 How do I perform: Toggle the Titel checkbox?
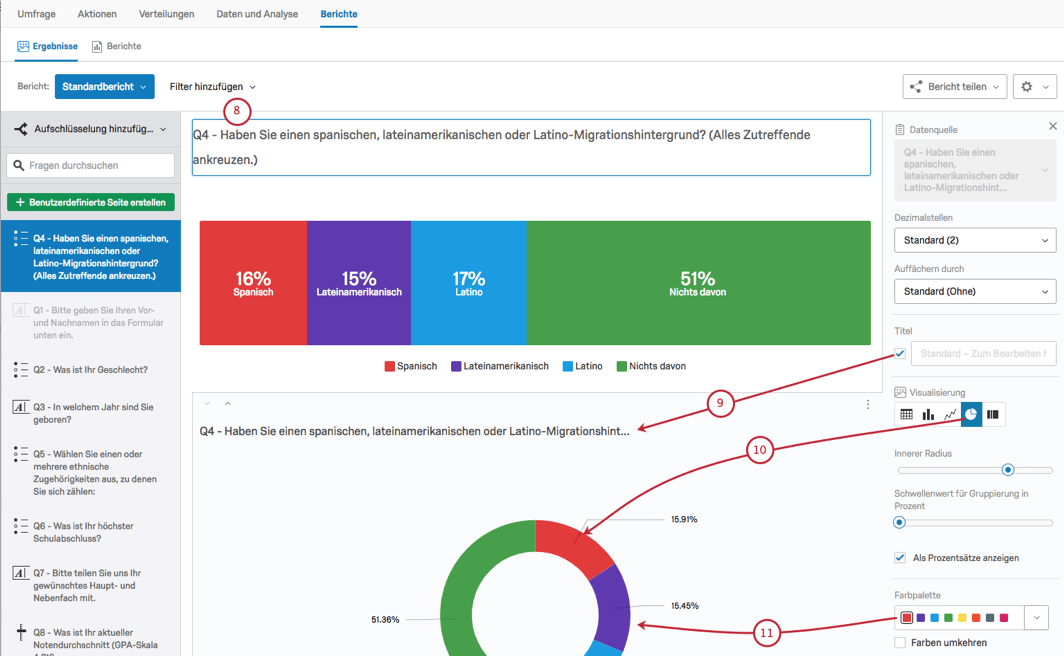coord(900,353)
